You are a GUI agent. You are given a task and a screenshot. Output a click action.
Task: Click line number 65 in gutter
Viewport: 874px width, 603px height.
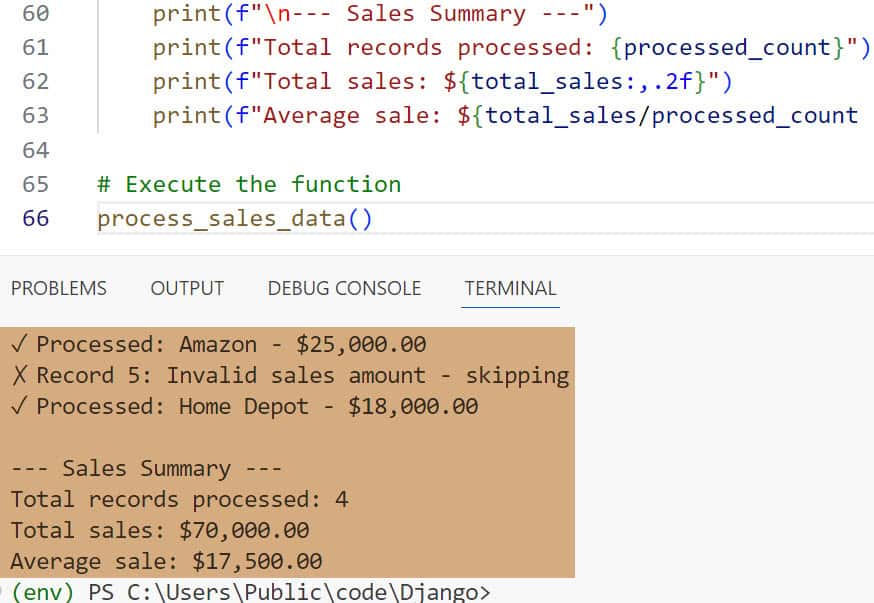tap(36, 184)
